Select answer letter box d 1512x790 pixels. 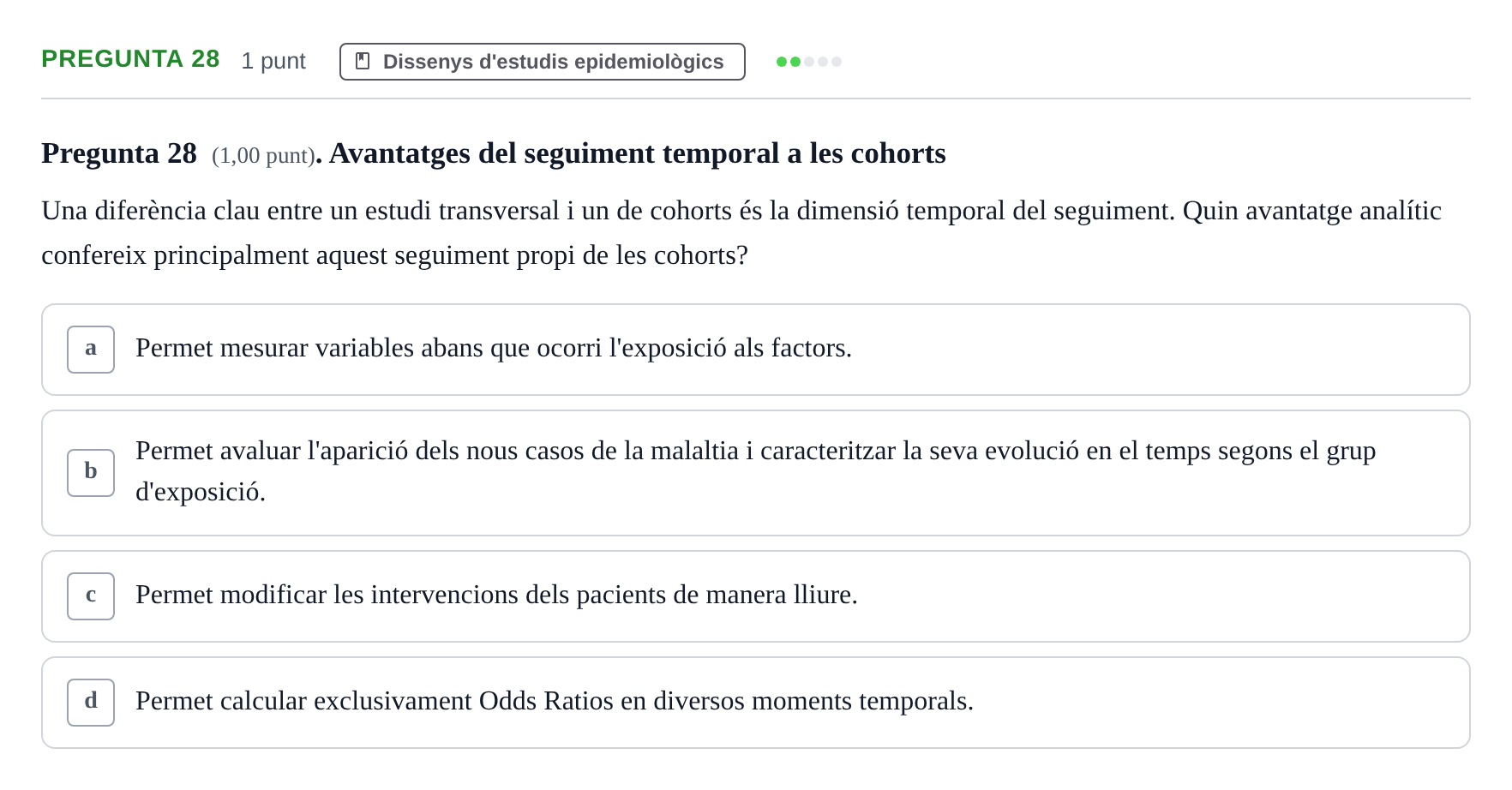click(x=91, y=703)
